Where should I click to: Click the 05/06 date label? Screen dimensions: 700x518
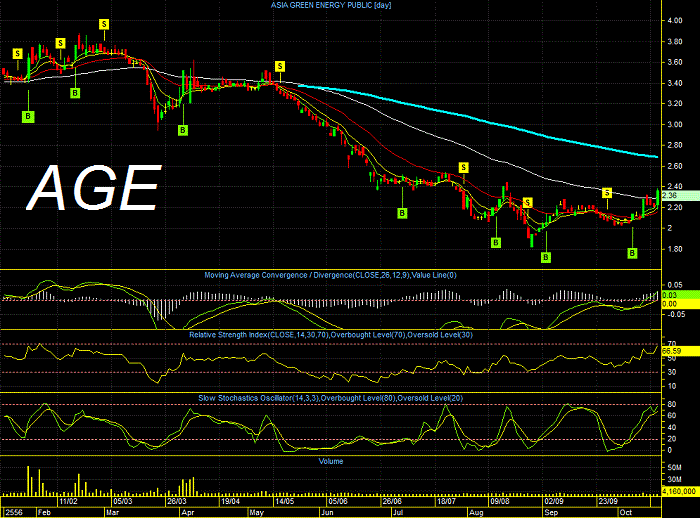point(338,501)
